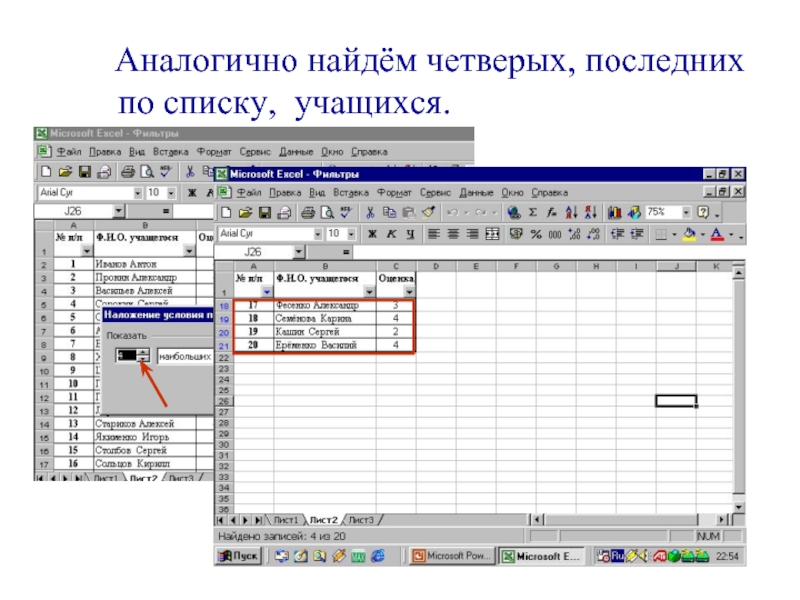Click the Sort Ascending icon
Screen dimensions: 800x600
[x=571, y=212]
